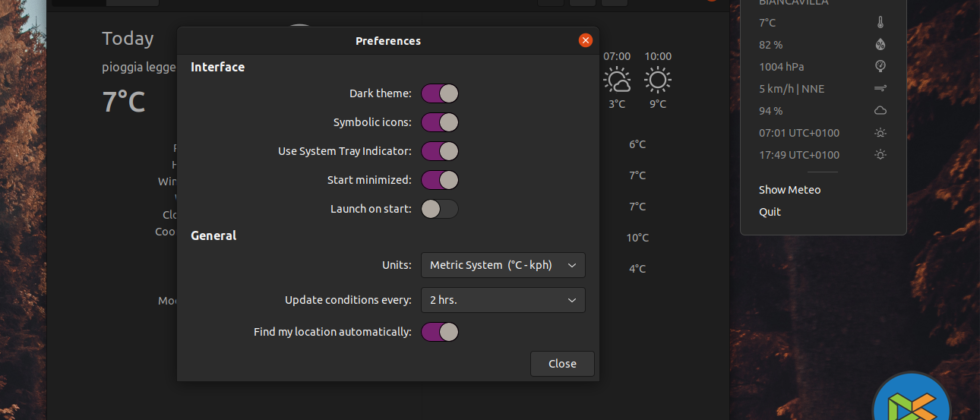The width and height of the screenshot is (980, 420).
Task: Toggle Use System Tray Indicator off
Action: click(440, 151)
